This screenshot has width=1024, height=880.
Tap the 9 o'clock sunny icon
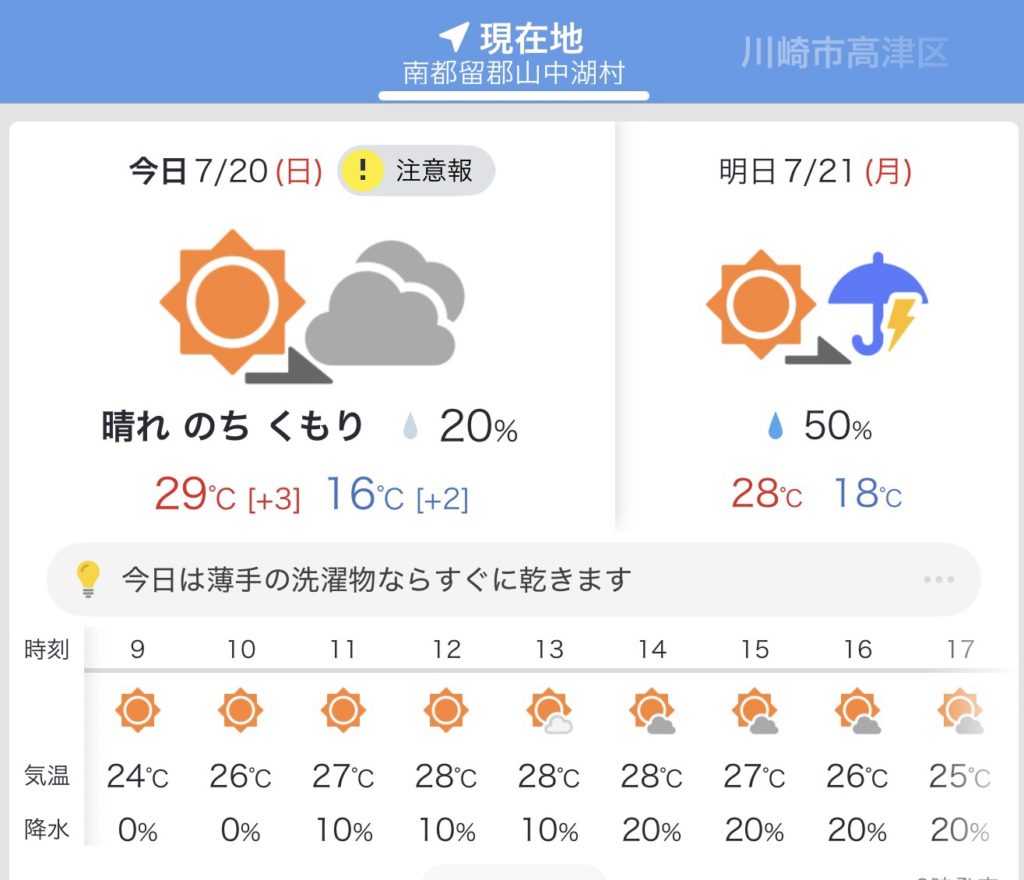pyautogui.click(x=138, y=711)
